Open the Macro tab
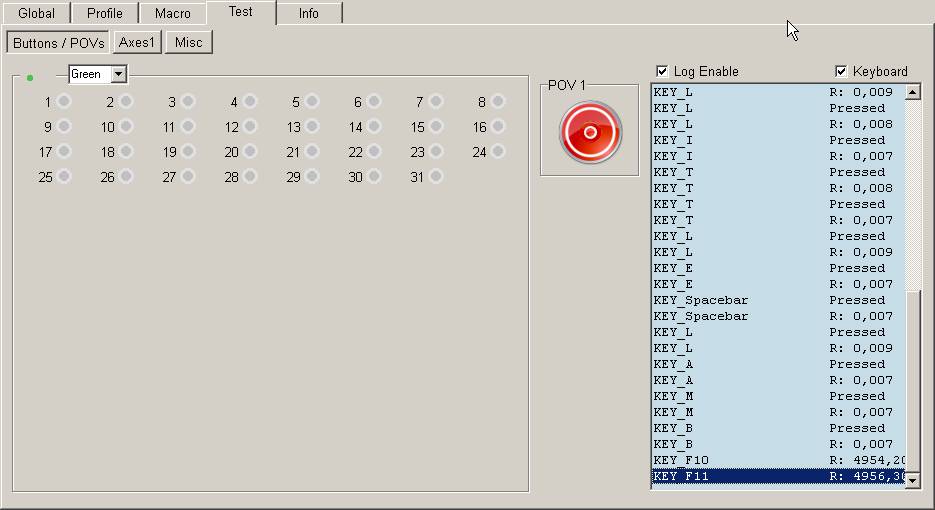This screenshot has width=935, height=510. coord(172,13)
